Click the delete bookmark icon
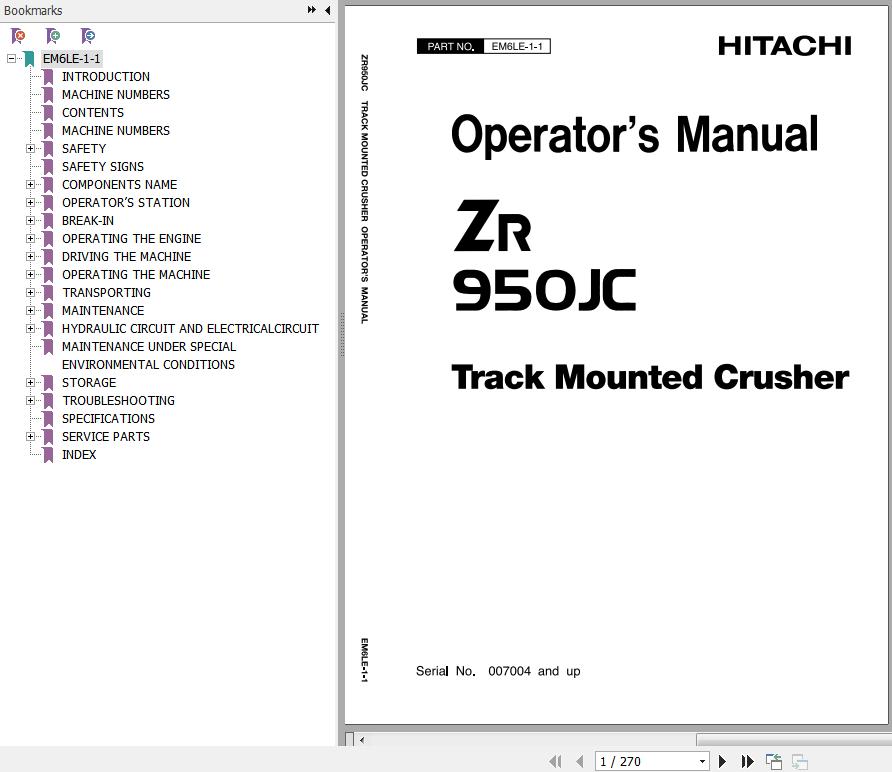 click(x=18, y=36)
